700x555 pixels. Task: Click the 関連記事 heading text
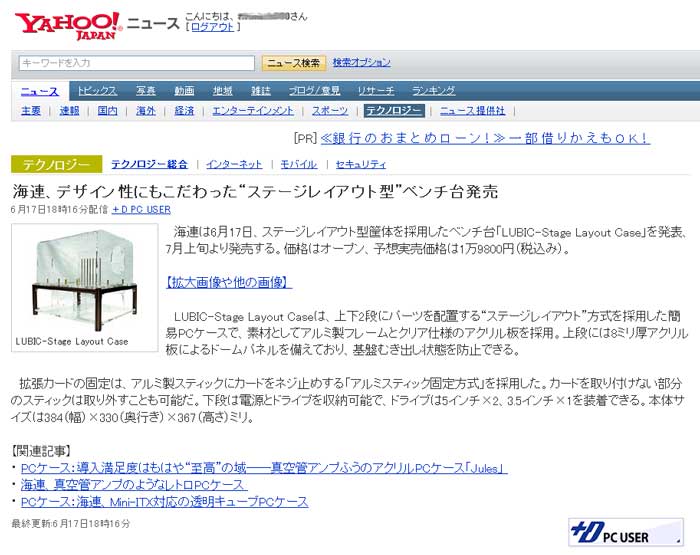pyautogui.click(x=41, y=451)
